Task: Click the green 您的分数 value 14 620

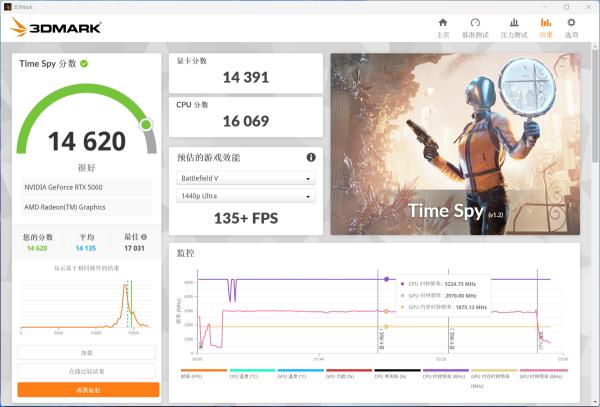Action: [37, 248]
